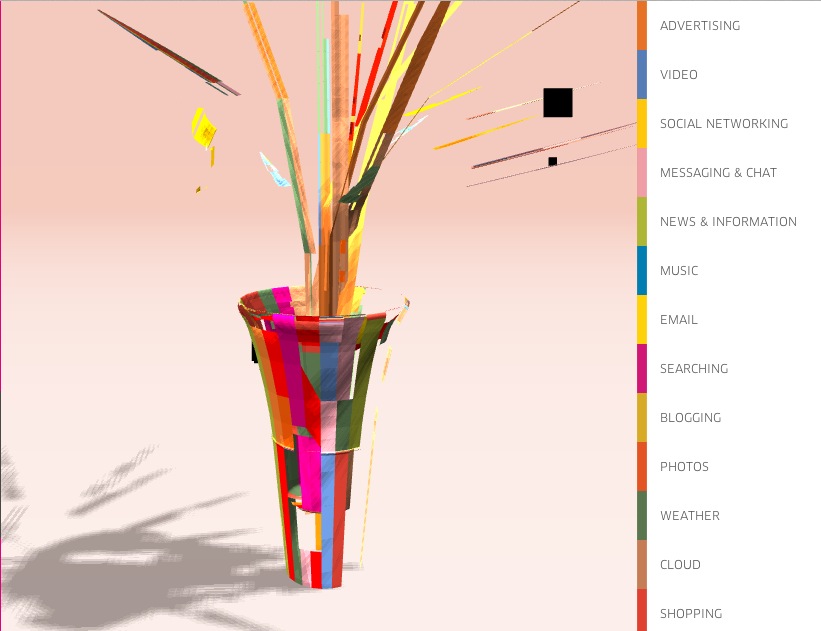Click the yellow swatch beside SOCIAL NETWORKING
This screenshot has height=631, width=821.
point(641,124)
